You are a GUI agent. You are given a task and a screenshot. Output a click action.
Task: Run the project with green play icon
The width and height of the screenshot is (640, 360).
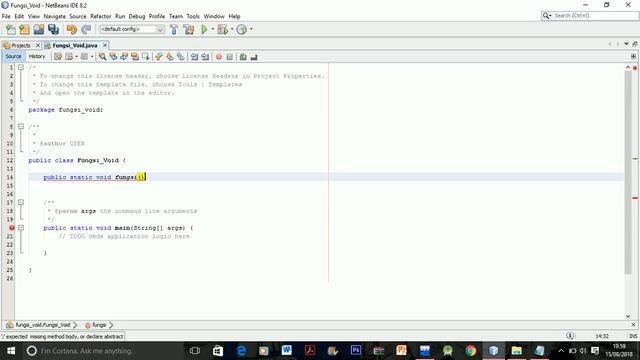click(x=204, y=29)
